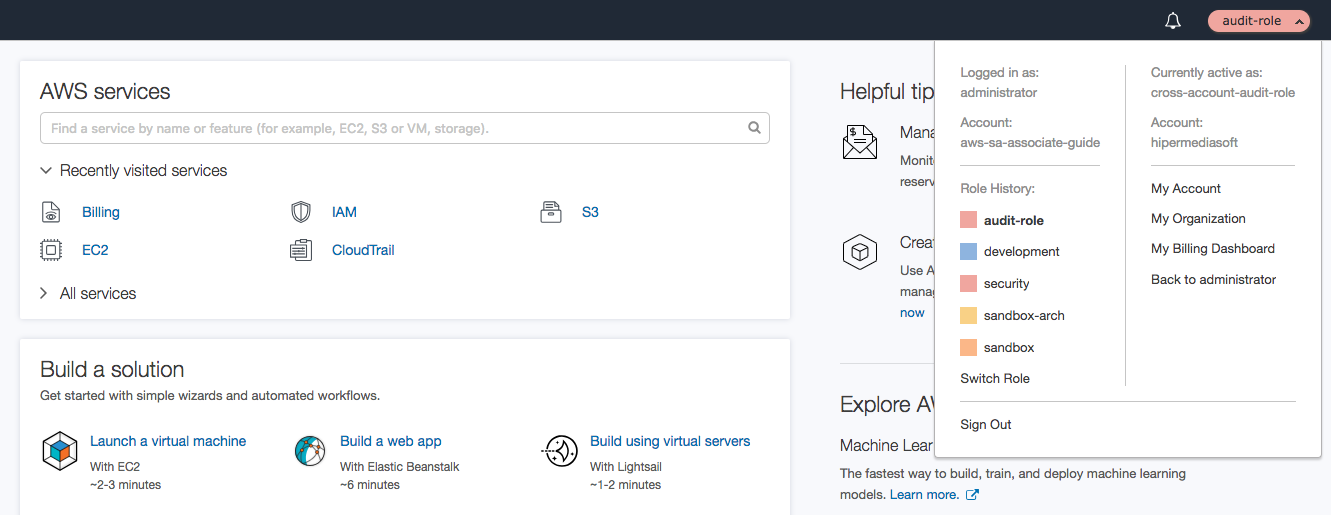The image size is (1331, 515).
Task: Switch to the sandbox-arch role
Action: click(x=1024, y=316)
